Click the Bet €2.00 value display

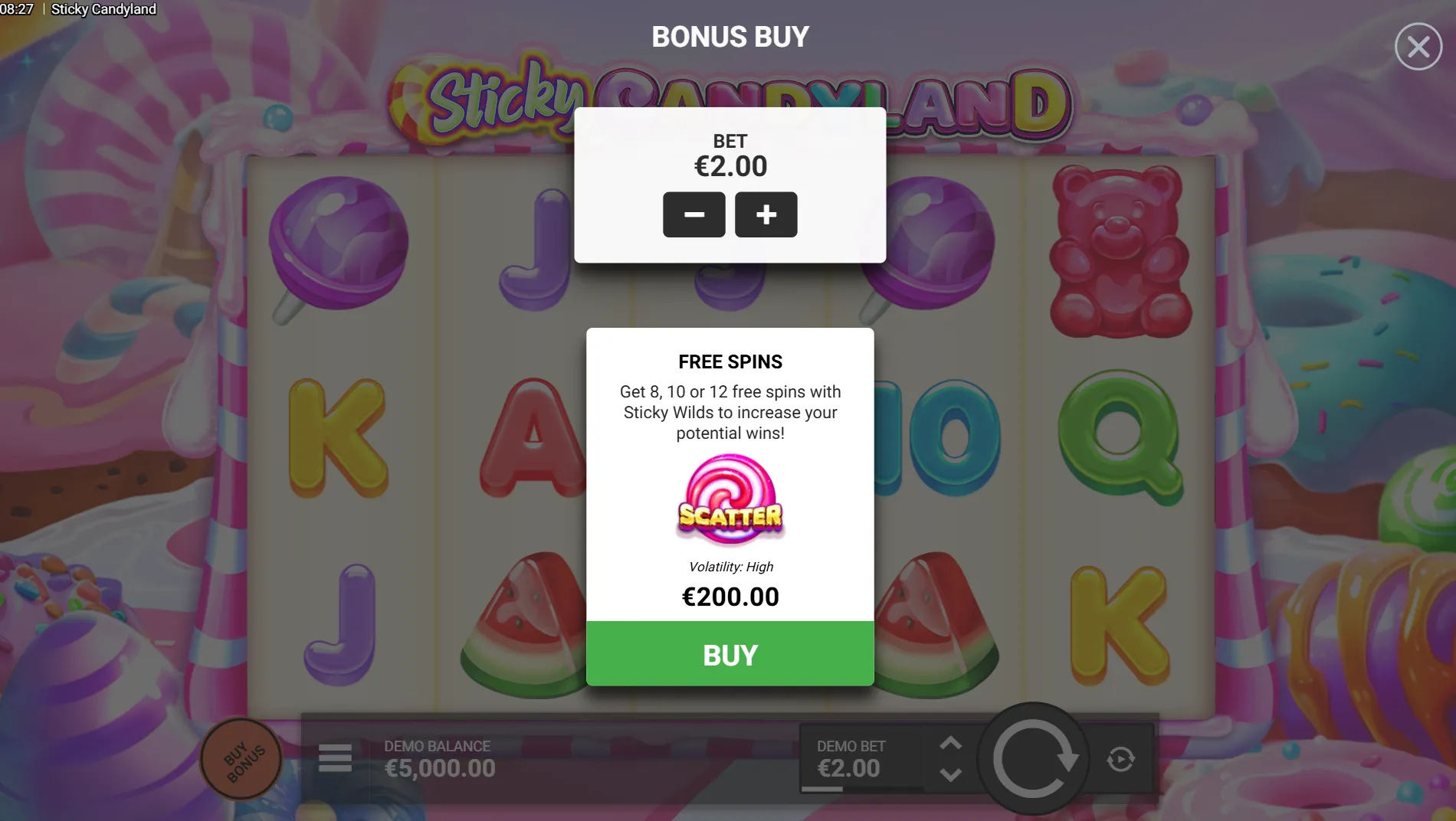click(x=730, y=166)
